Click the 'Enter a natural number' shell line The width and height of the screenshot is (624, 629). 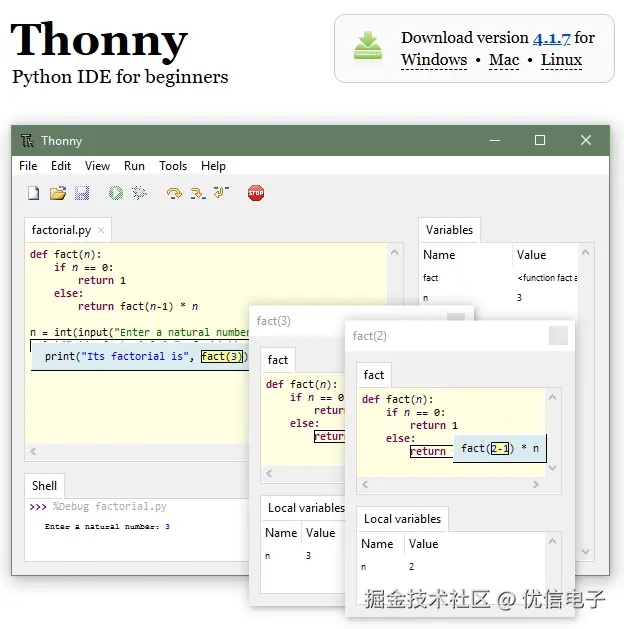click(107, 526)
